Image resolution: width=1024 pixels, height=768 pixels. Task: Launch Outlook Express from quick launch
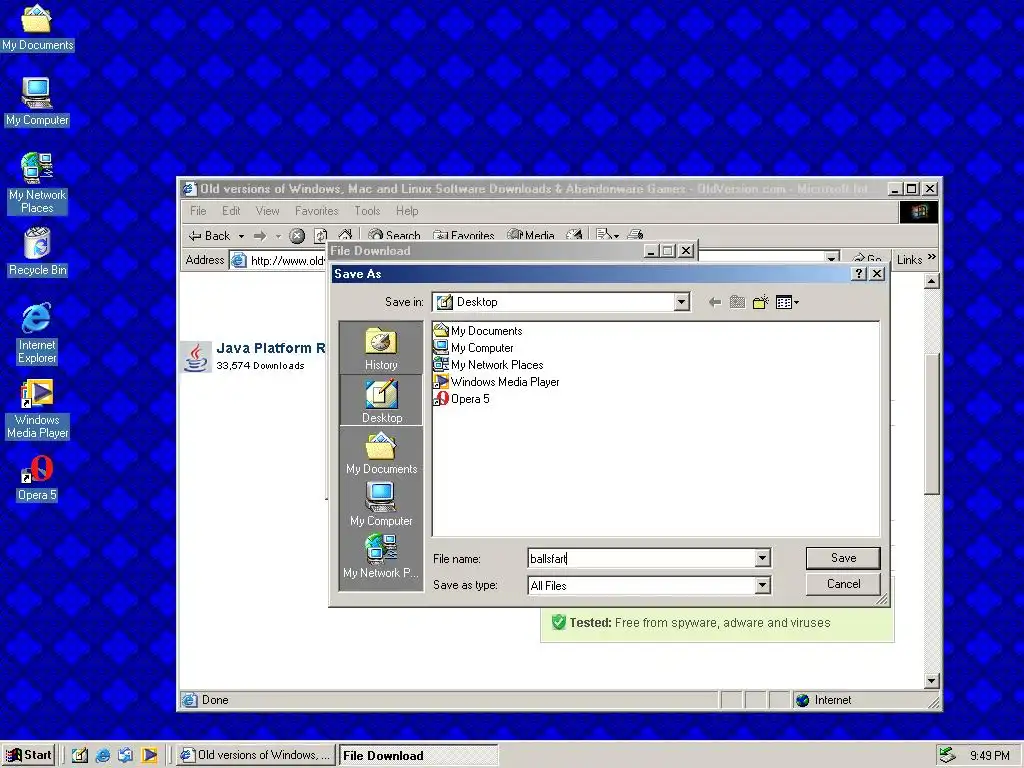(125, 755)
